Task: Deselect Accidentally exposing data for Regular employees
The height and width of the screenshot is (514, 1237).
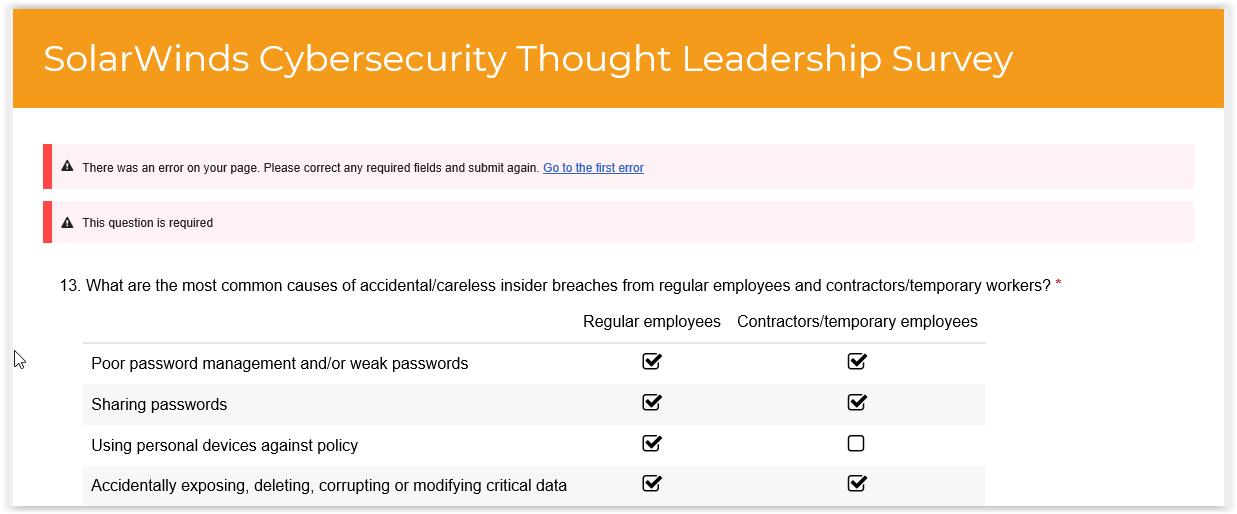Action: [x=652, y=484]
